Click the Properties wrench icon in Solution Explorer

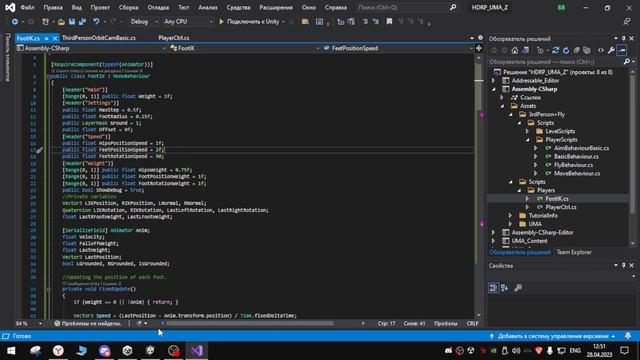click(x=611, y=50)
